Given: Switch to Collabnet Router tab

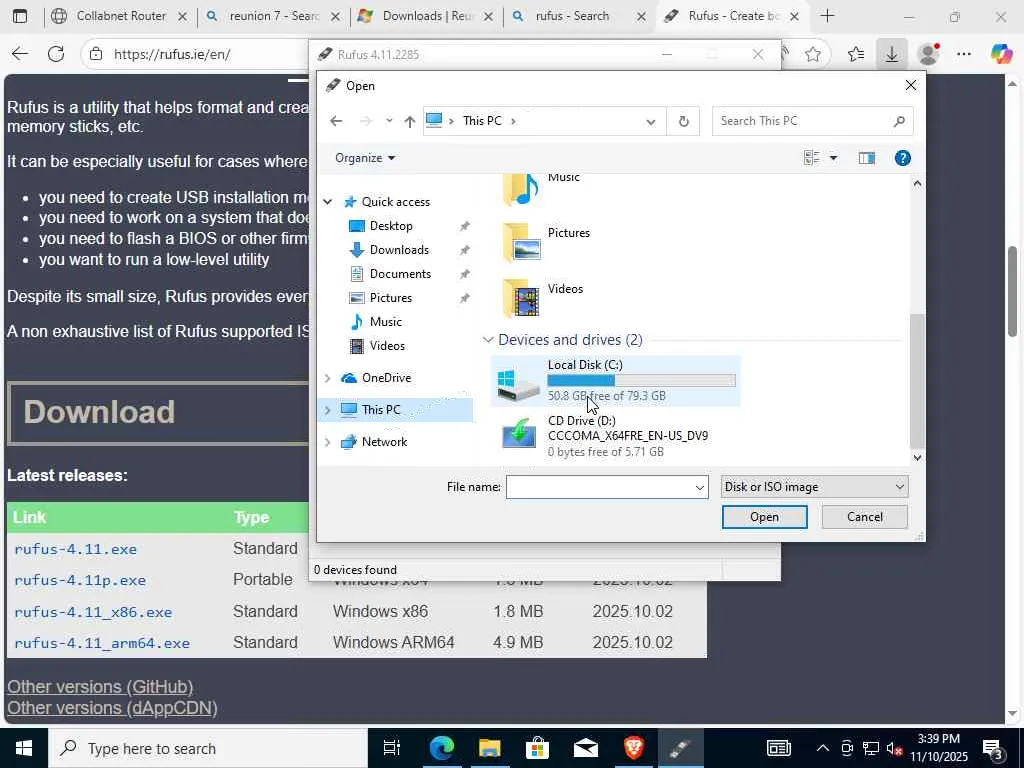Looking at the screenshot, I should pos(120,16).
